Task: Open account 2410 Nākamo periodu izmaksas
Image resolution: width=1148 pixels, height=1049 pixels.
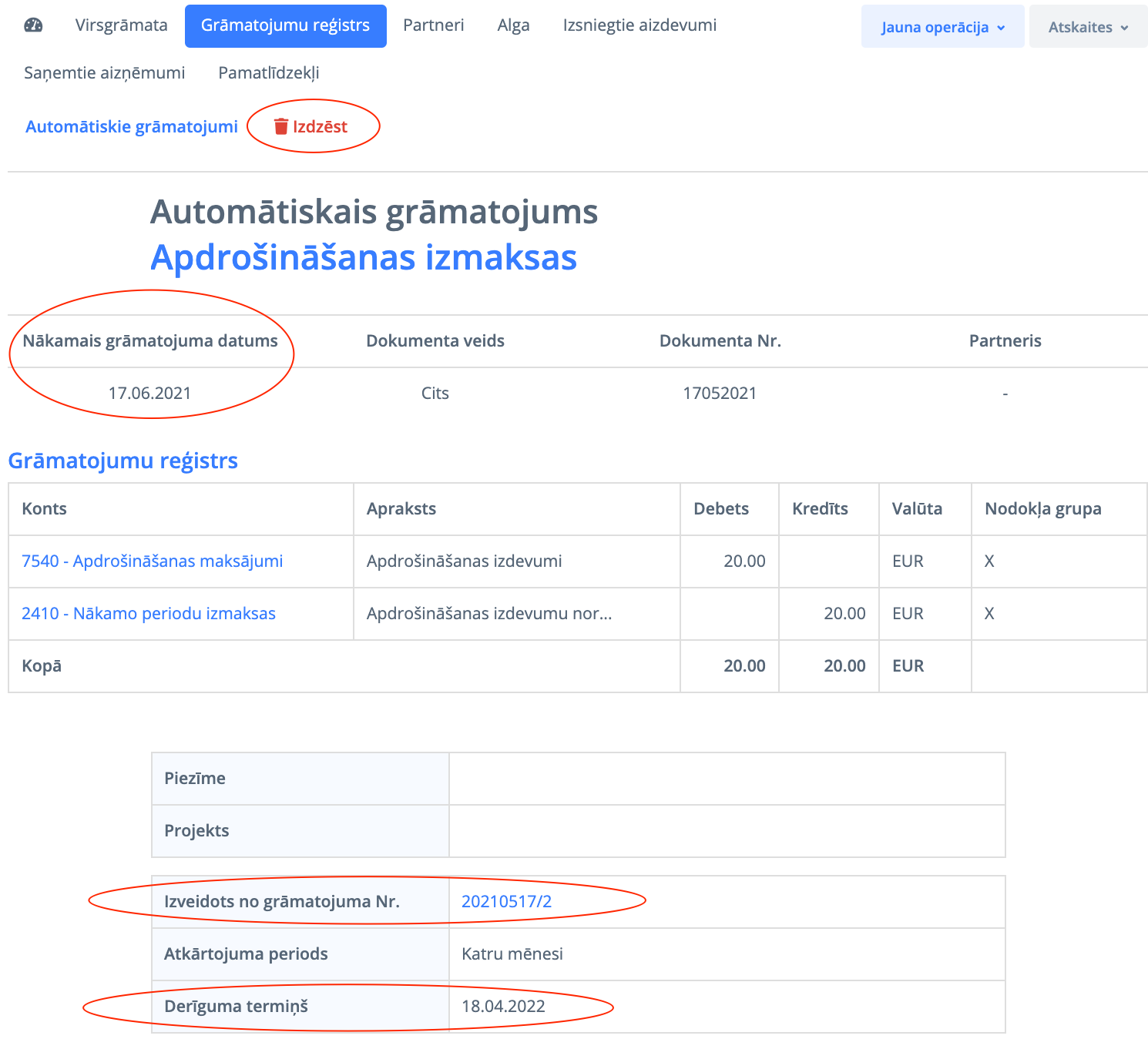Action: pos(148,614)
